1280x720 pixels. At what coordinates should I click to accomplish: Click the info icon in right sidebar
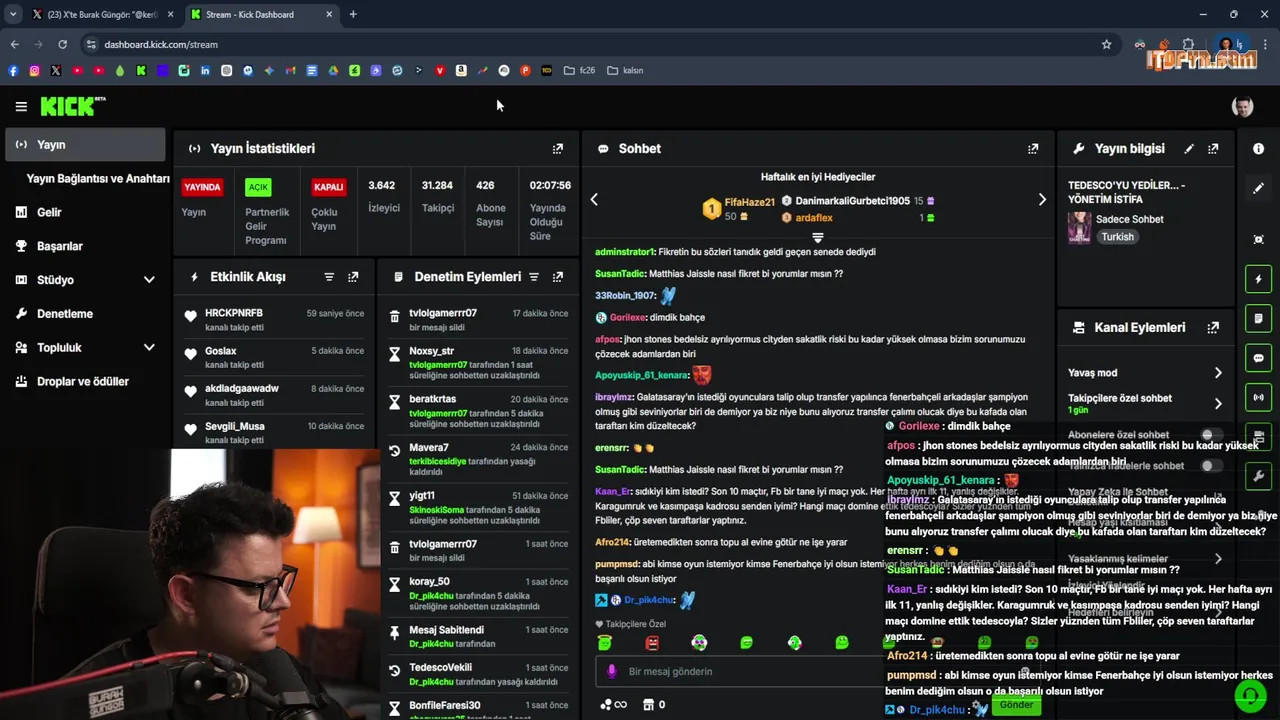coord(1258,149)
